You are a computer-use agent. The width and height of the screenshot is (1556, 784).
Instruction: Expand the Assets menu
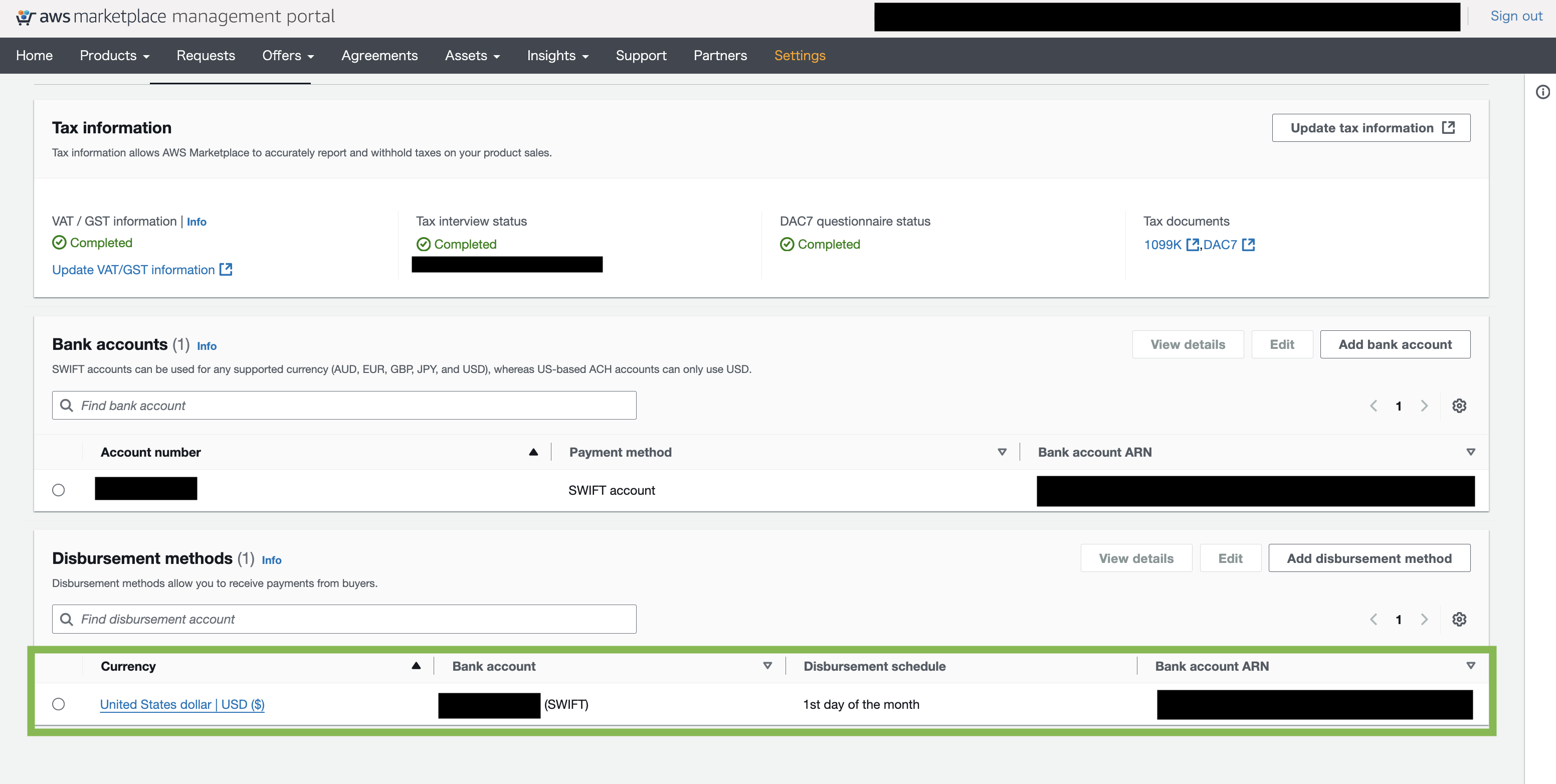[472, 56]
